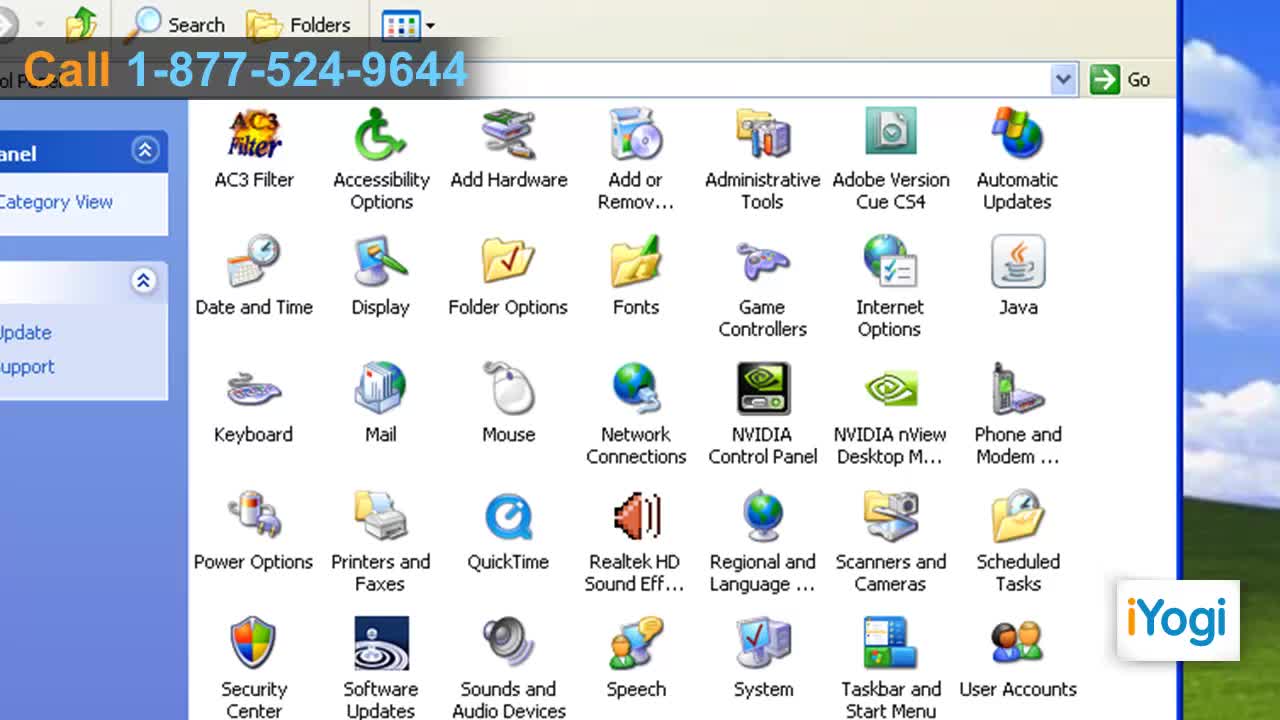
Task: Open Add or Remove Programs
Action: [x=635, y=160]
